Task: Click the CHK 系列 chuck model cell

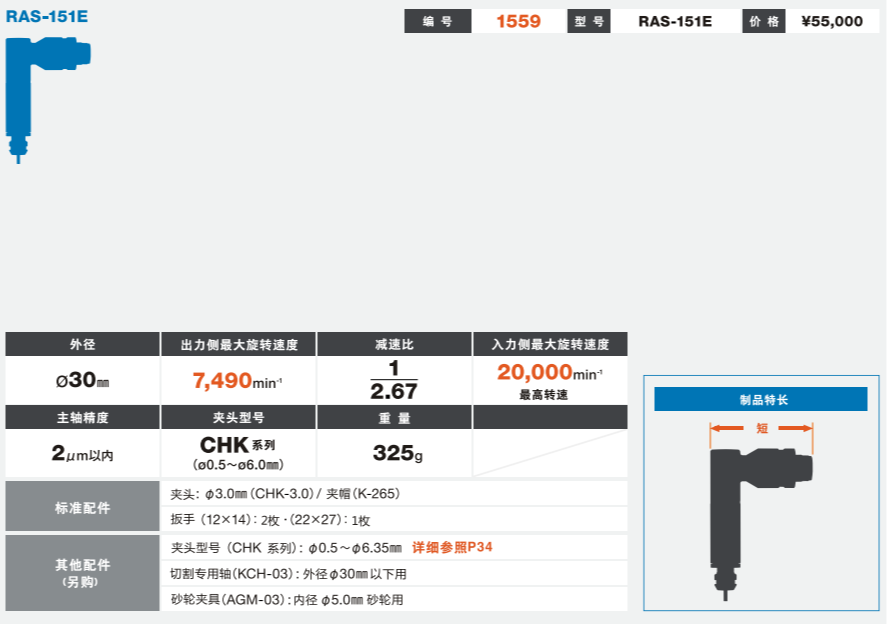Action: (236, 452)
